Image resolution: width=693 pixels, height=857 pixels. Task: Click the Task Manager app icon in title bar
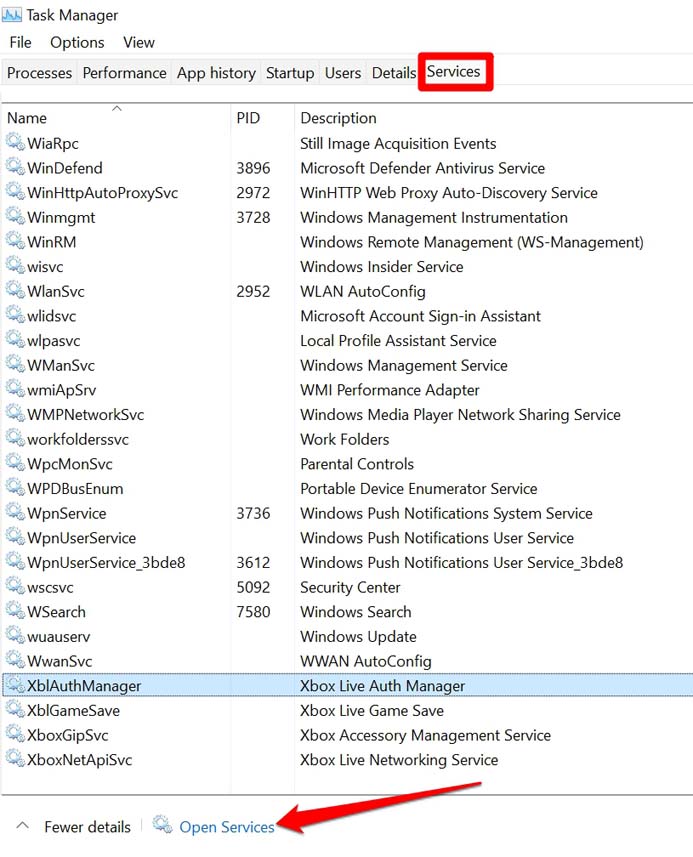coord(11,14)
